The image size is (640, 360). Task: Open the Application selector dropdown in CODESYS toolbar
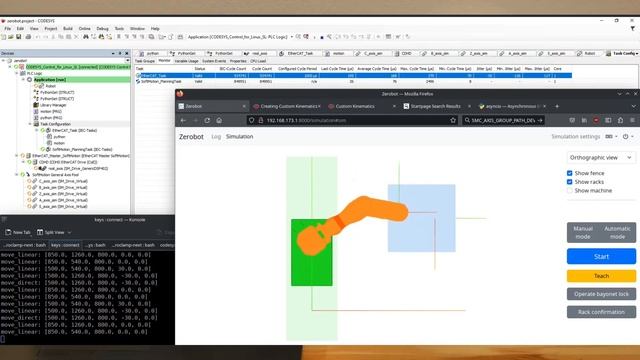click(x=292, y=37)
